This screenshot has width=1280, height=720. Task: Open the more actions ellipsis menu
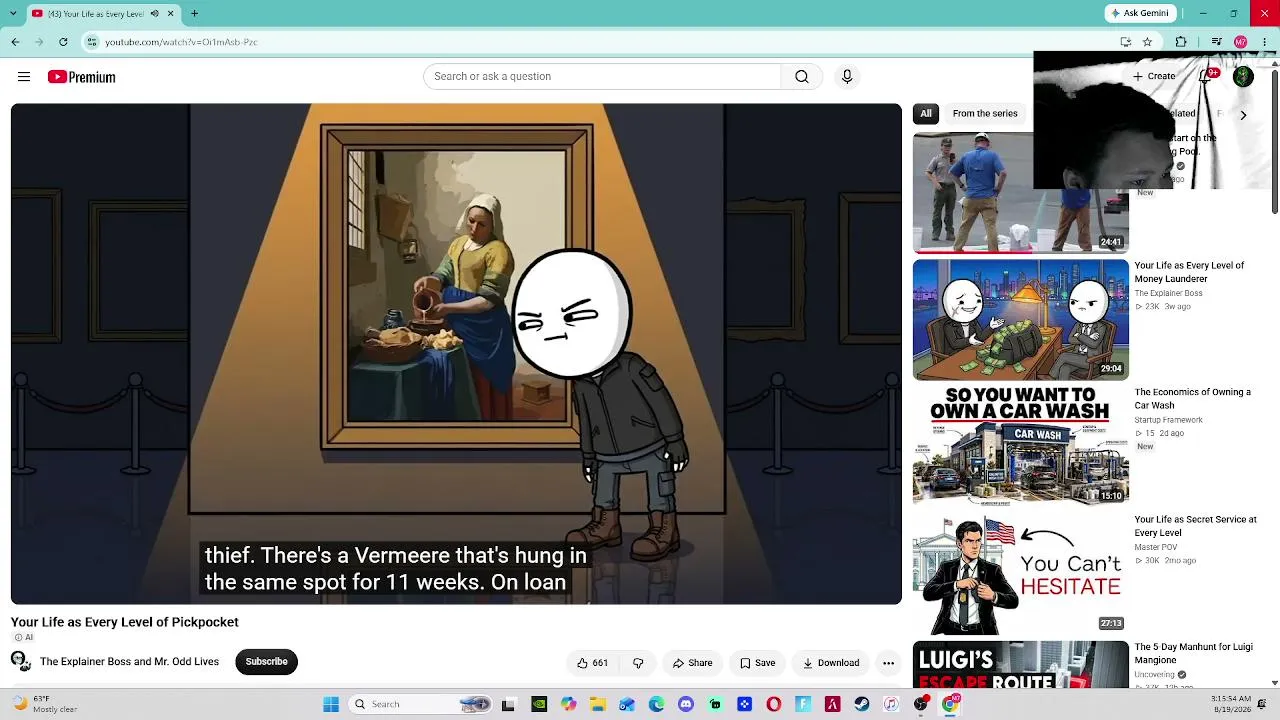[888, 663]
